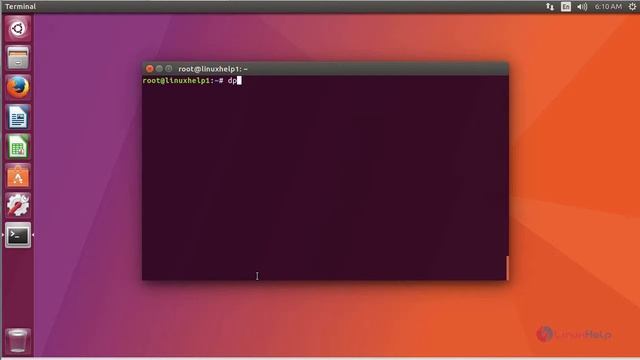
Task: Click the terminal title root@linuxhelp1: ~
Action: tap(213, 69)
